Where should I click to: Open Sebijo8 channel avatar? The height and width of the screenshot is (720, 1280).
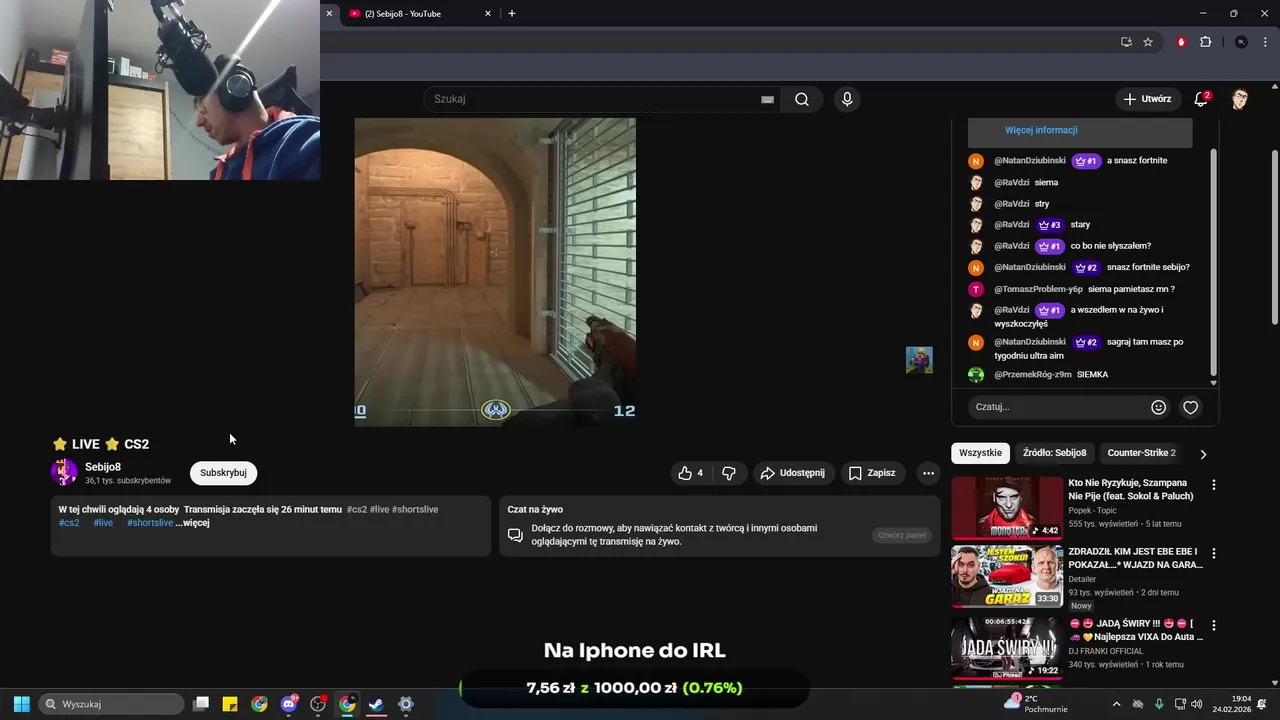pos(64,472)
